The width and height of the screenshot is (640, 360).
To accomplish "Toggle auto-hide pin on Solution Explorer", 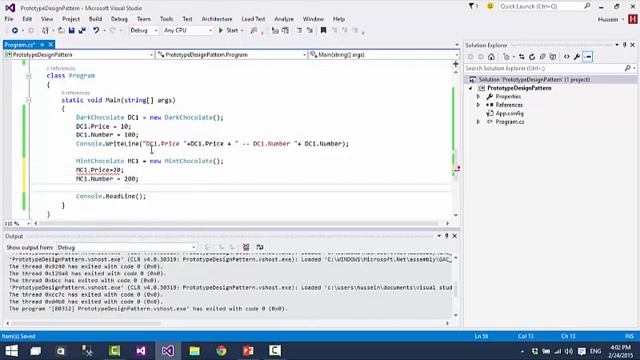I will coord(624,45).
